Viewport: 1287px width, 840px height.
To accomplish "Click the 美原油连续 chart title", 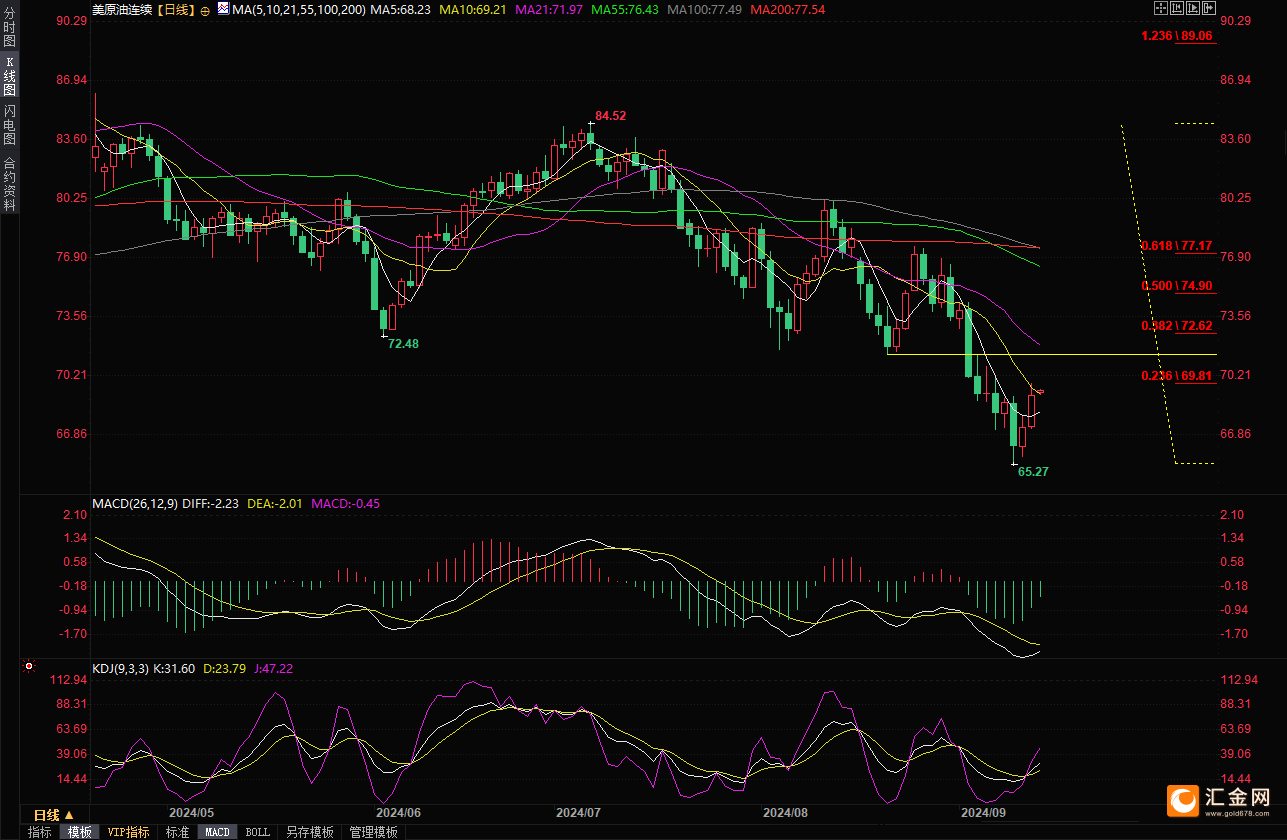I will (x=124, y=9).
